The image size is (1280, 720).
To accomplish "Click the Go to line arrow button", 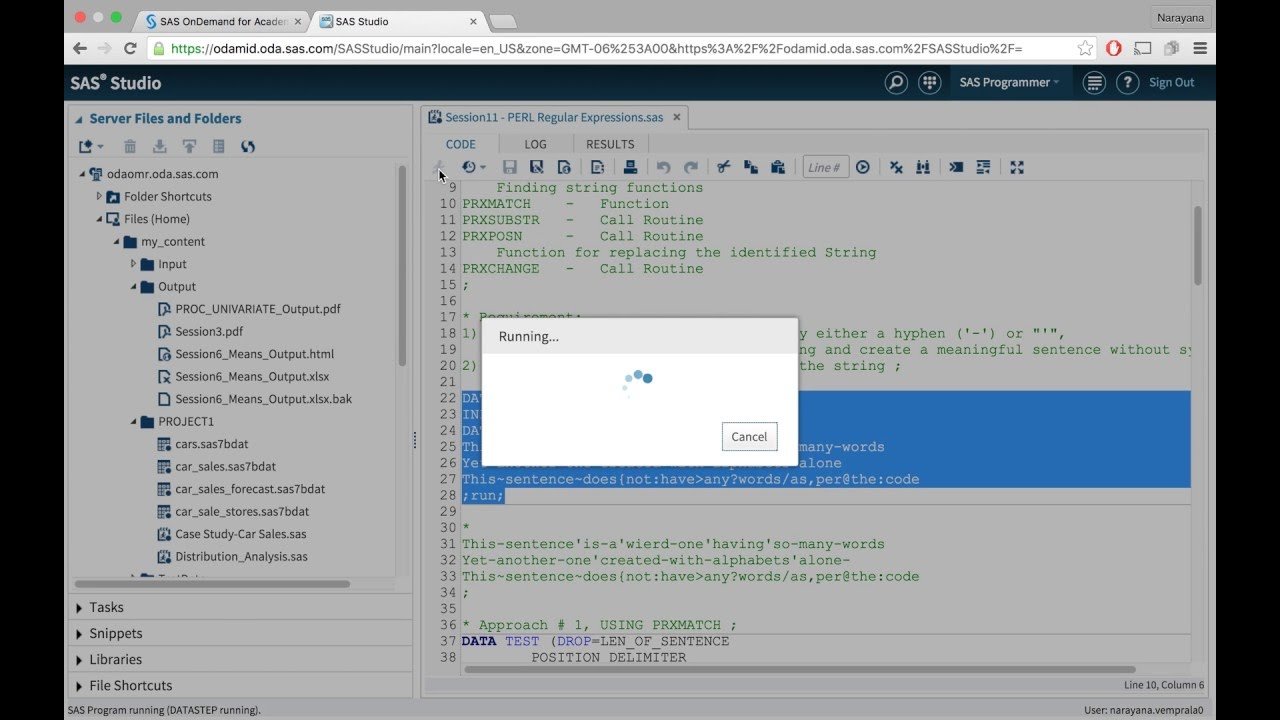I will click(863, 167).
